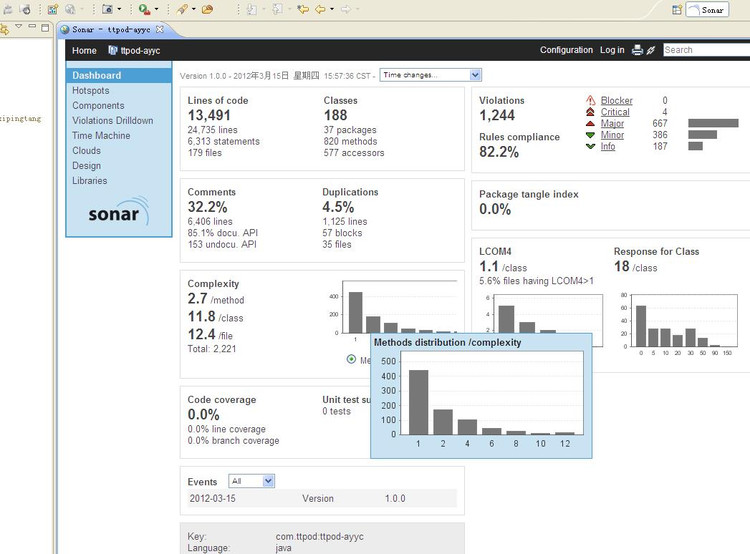
Task: Open the pencil marker dropdown arrow
Action: (193, 9)
